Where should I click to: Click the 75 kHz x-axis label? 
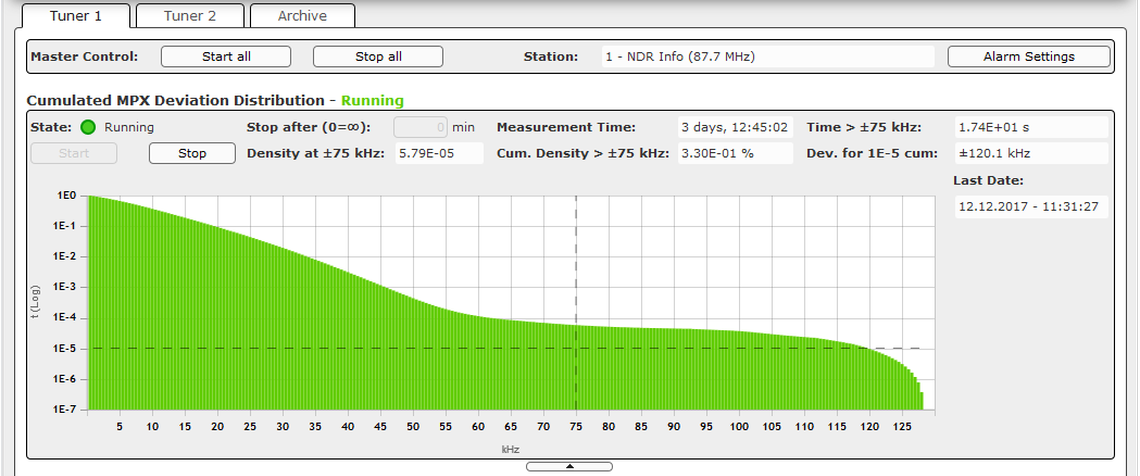pos(576,427)
